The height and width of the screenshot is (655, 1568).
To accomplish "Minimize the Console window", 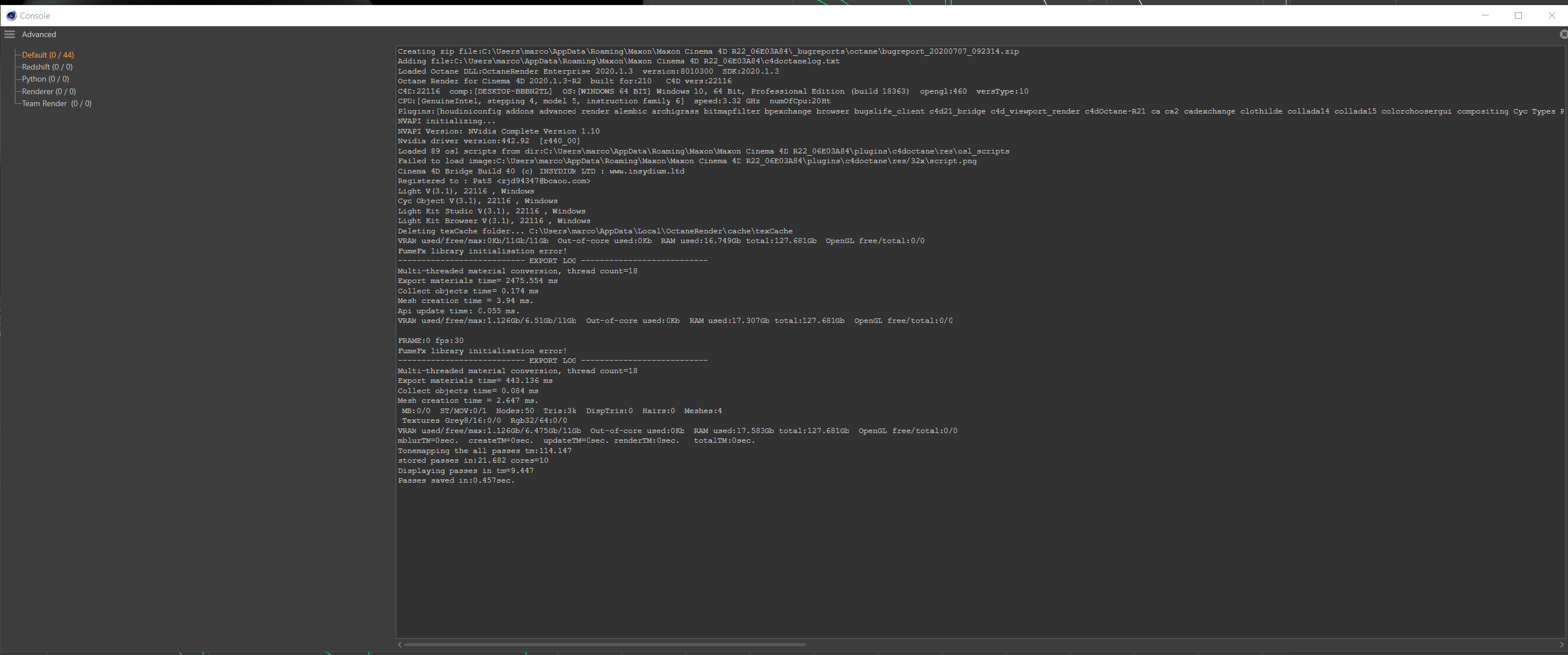I will tap(1485, 15).
